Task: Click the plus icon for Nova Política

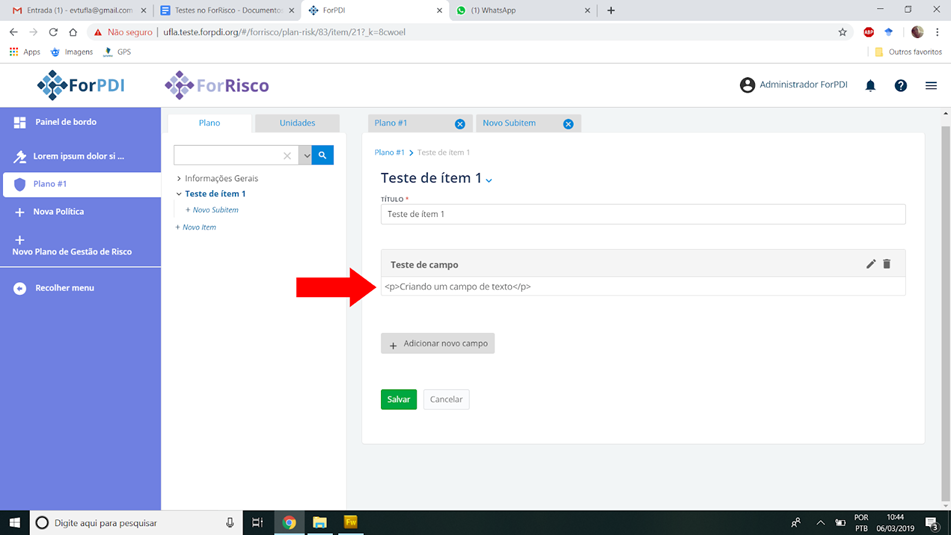Action: 19,212
